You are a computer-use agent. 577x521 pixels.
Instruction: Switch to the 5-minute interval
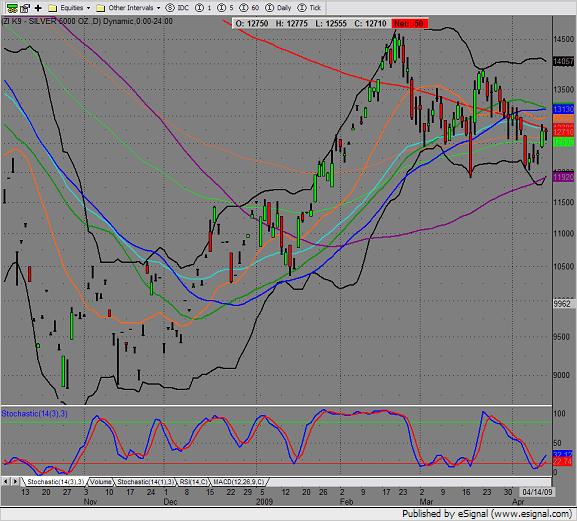(x=225, y=8)
